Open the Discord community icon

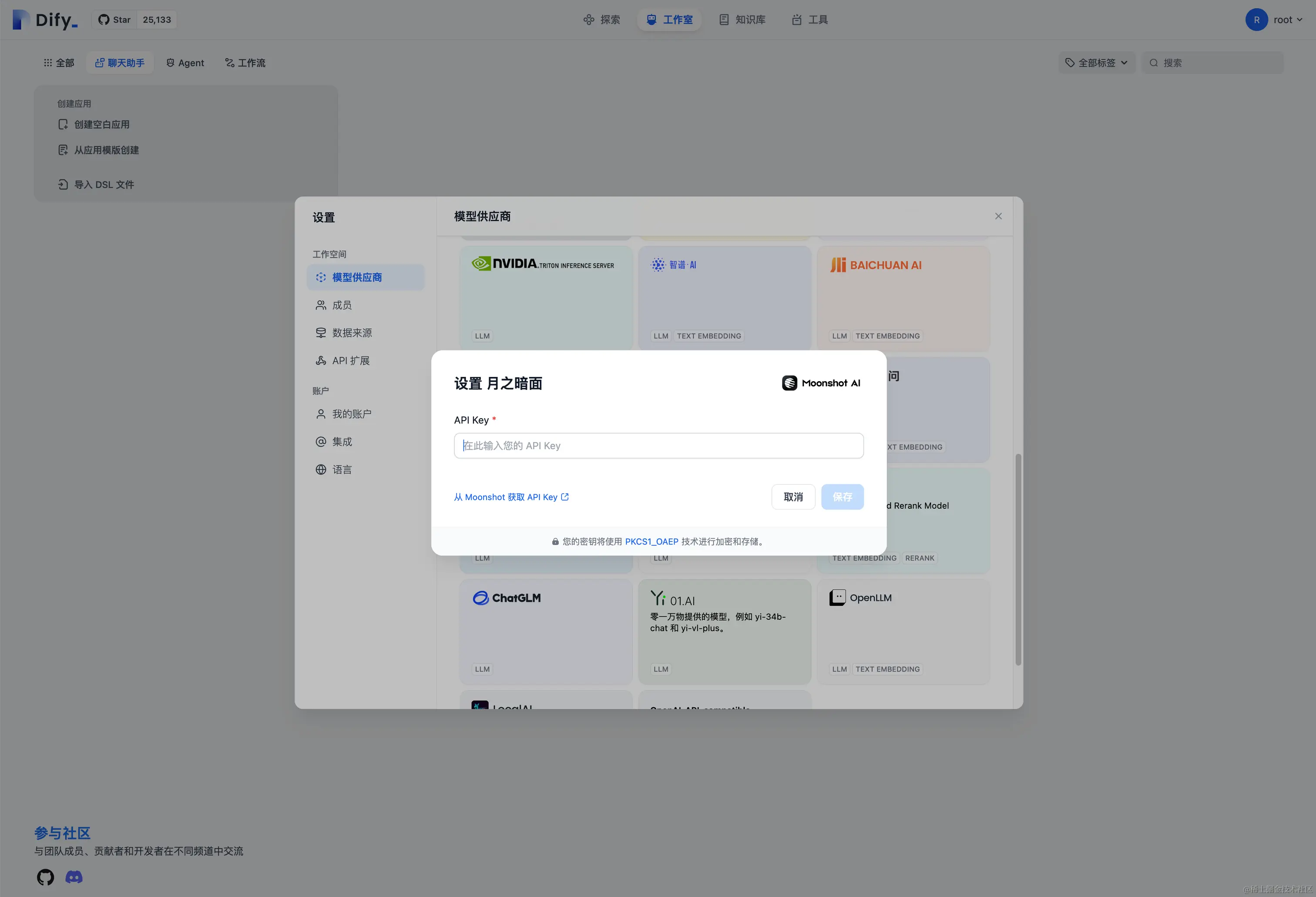point(74,877)
